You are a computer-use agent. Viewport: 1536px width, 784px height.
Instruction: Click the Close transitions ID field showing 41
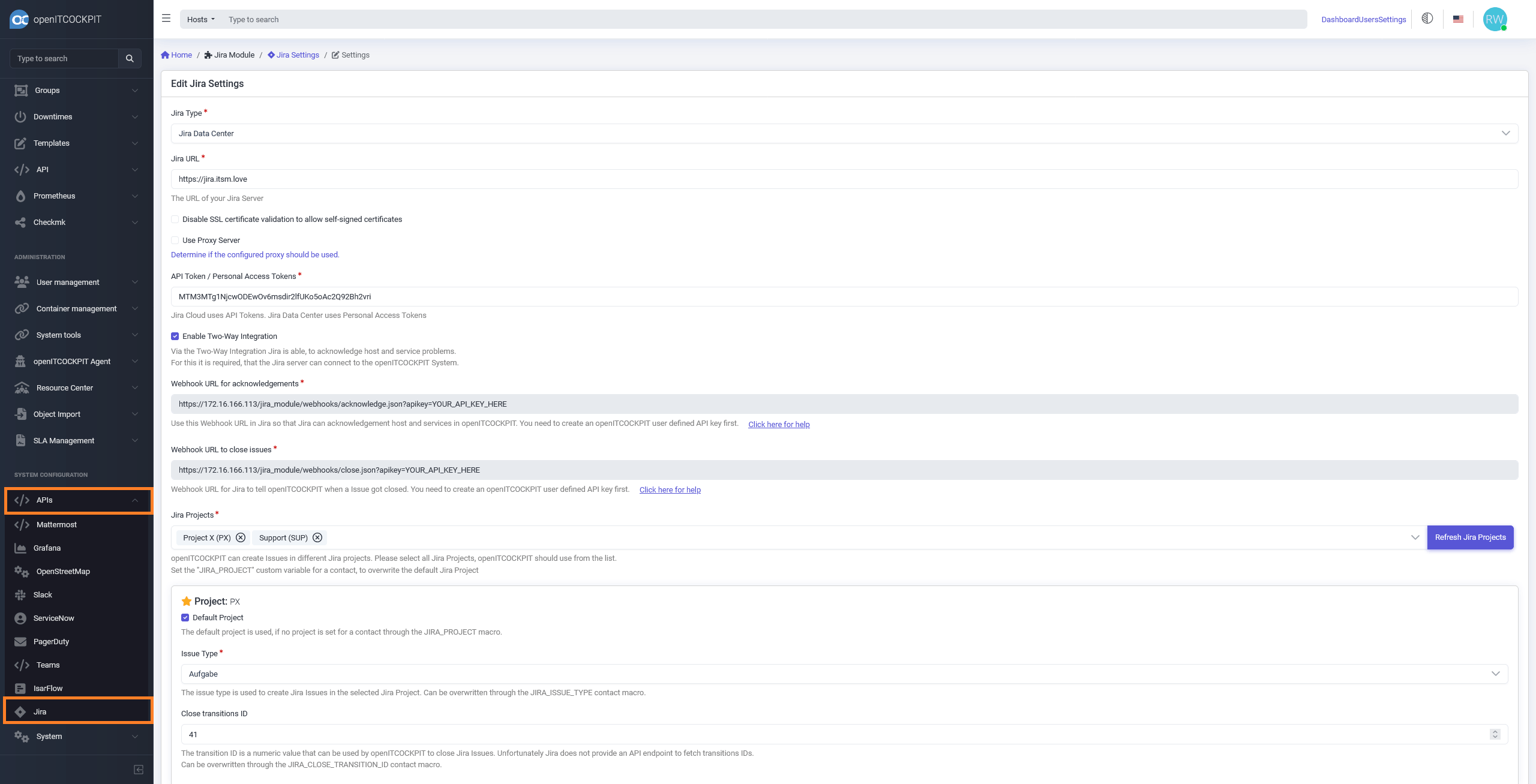coord(845,734)
